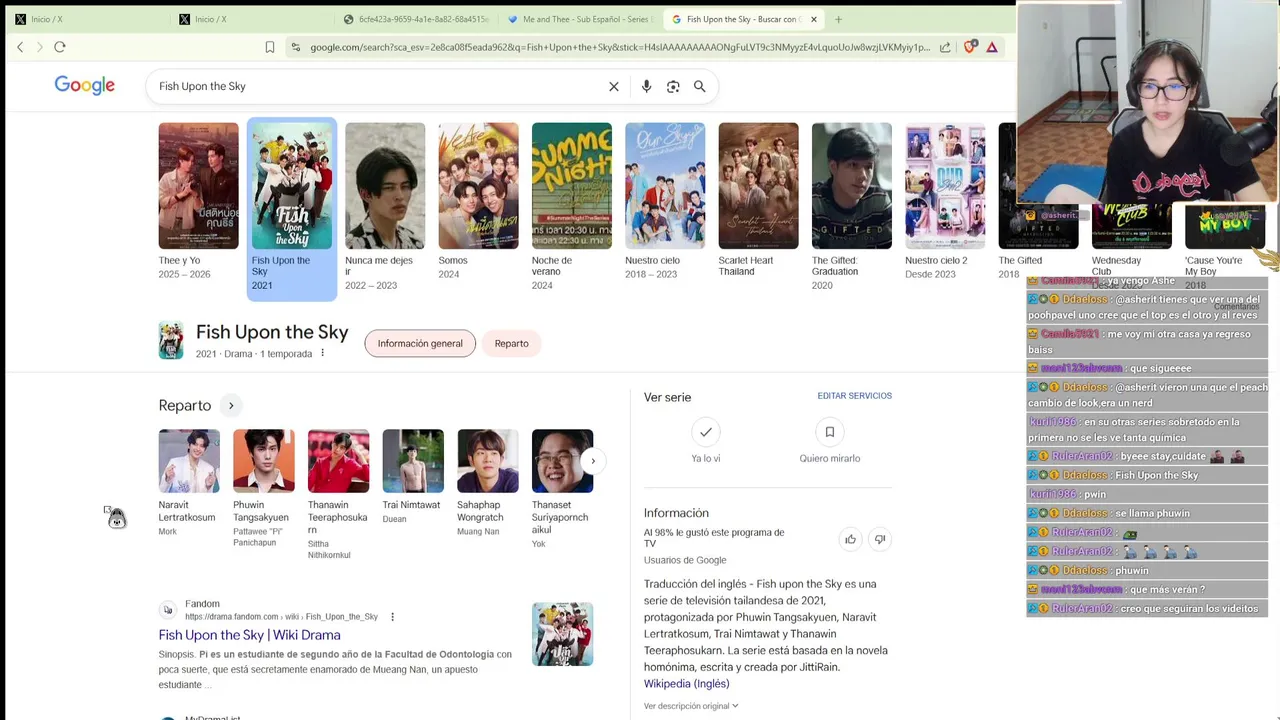Open Brave shields lion icon

(x=969, y=47)
